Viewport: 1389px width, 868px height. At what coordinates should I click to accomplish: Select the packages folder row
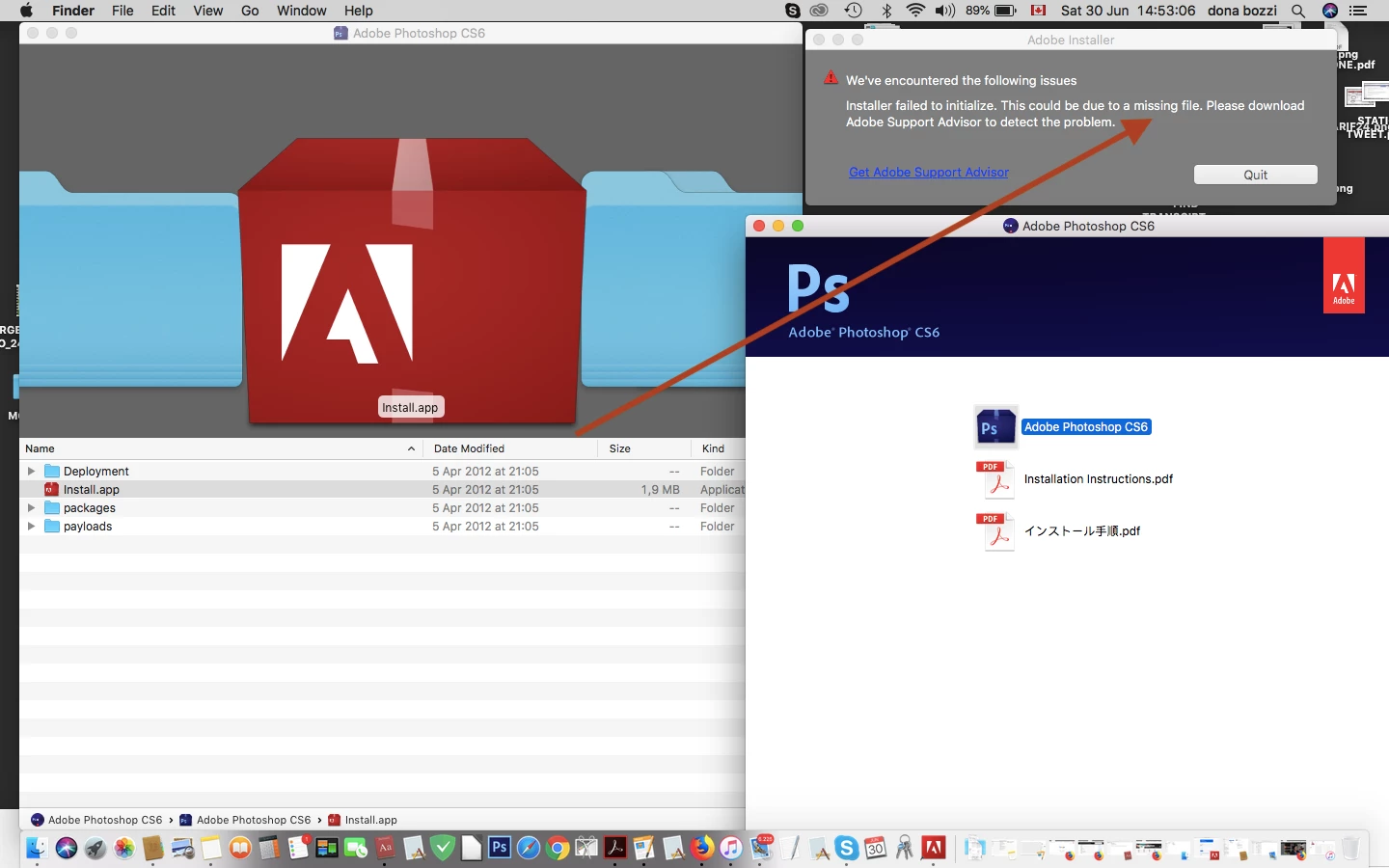[x=382, y=508]
